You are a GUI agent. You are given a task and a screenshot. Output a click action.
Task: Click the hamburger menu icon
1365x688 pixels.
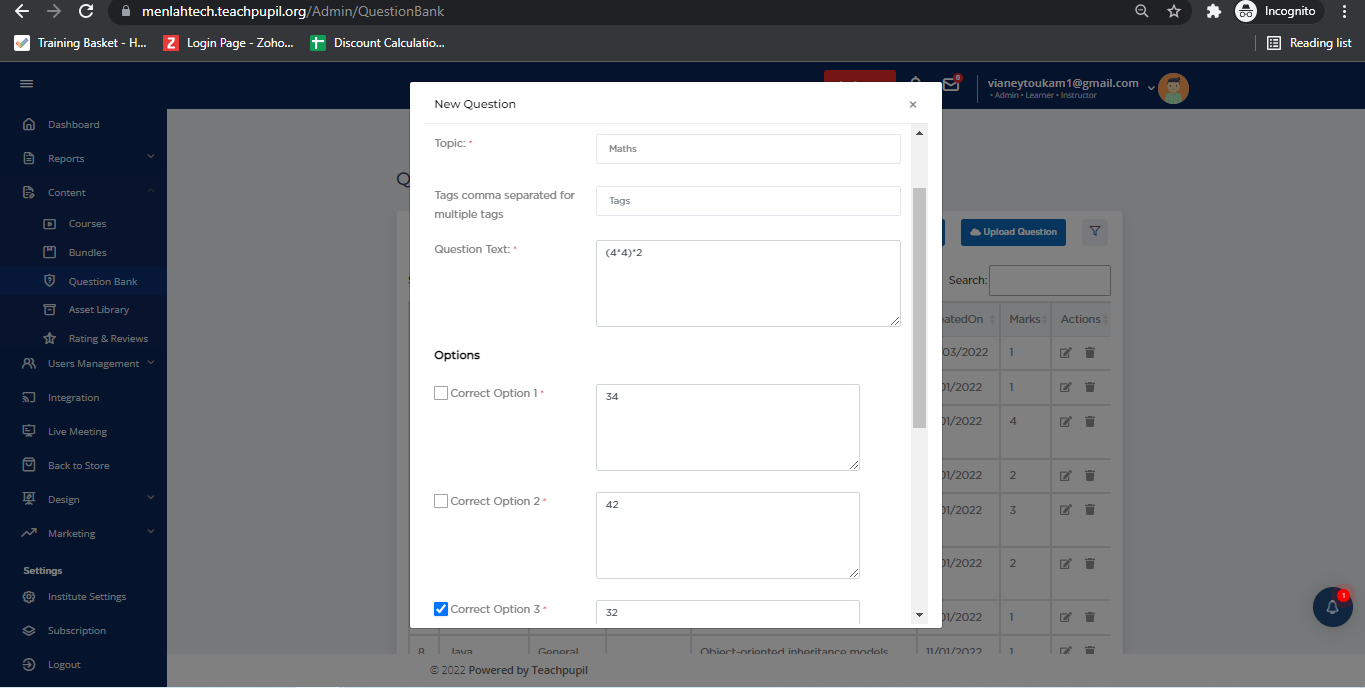coord(27,84)
